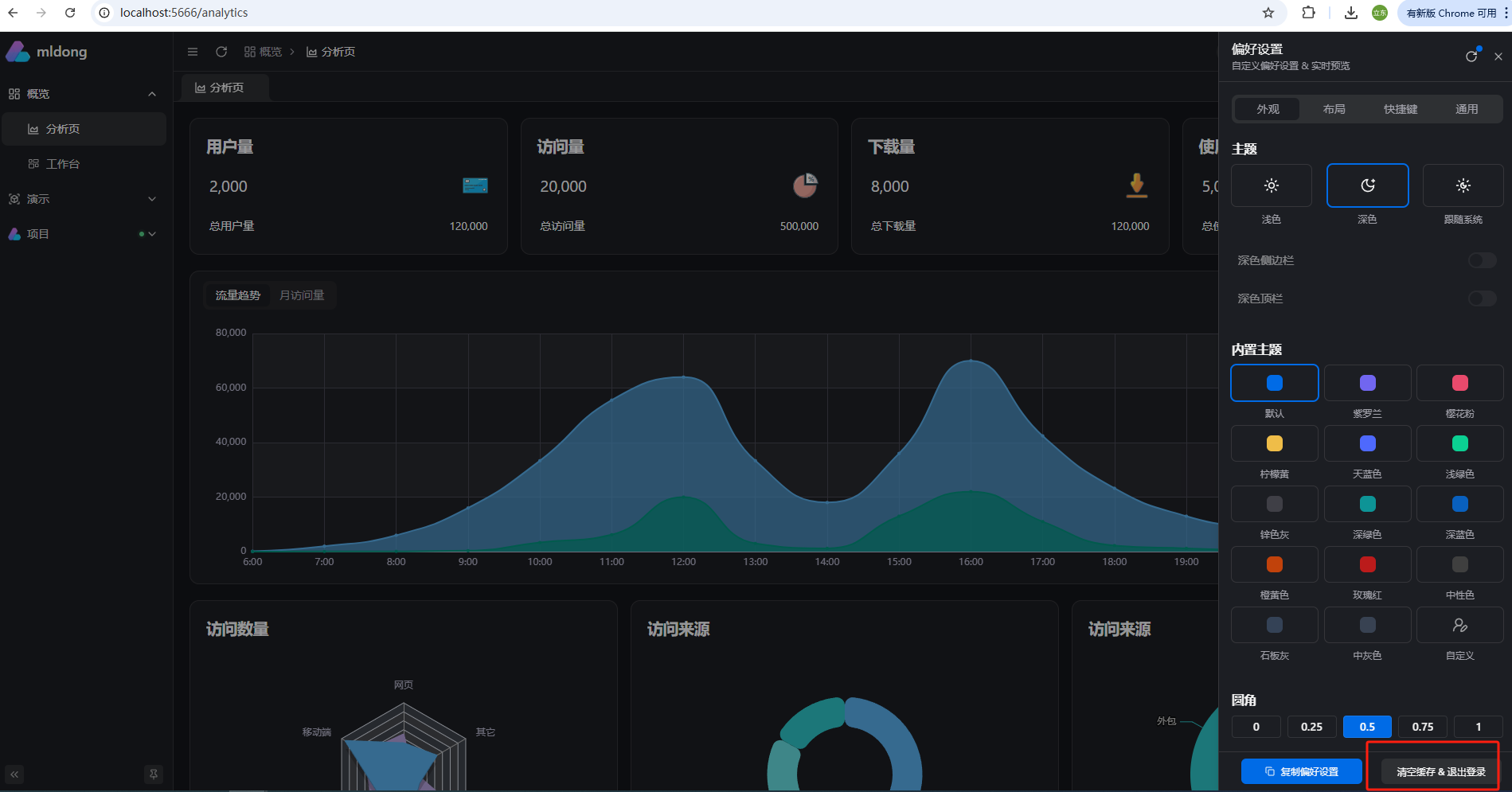Image resolution: width=1512 pixels, height=792 pixels.
Task: Open the browser extensions puzzle icon
Action: coord(1309,13)
